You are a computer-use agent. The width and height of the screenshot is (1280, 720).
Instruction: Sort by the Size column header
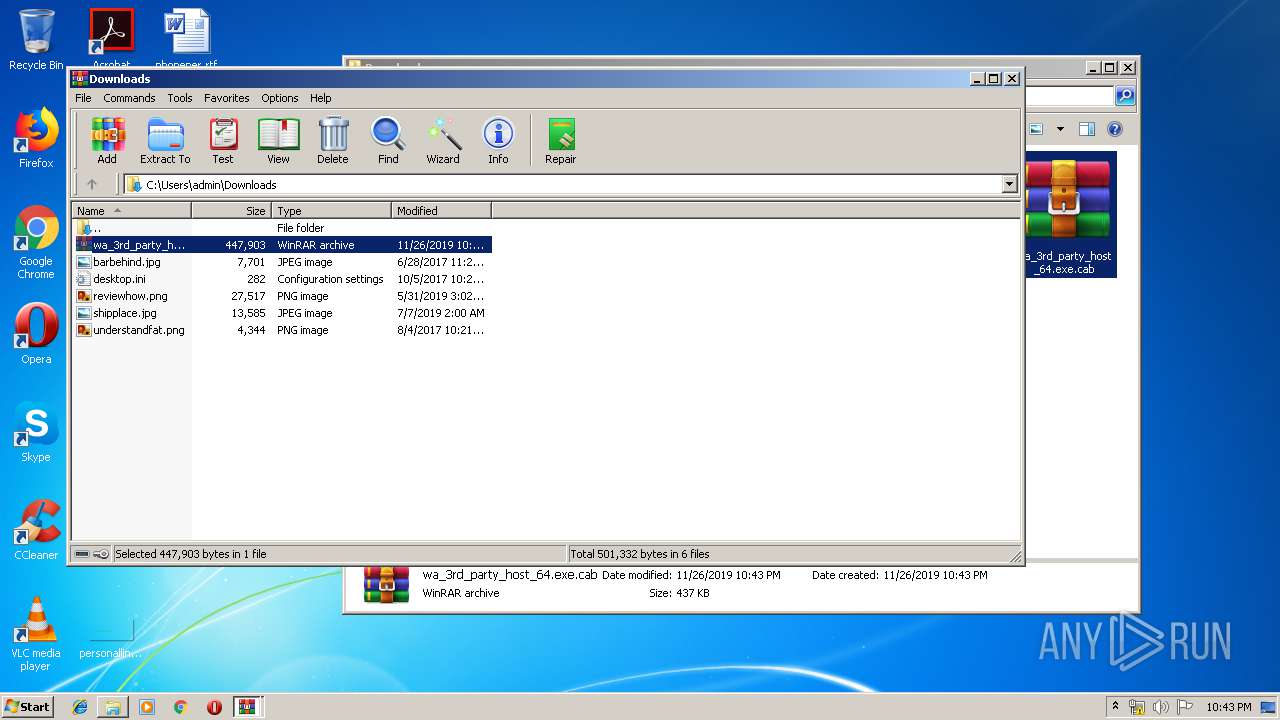[231, 211]
